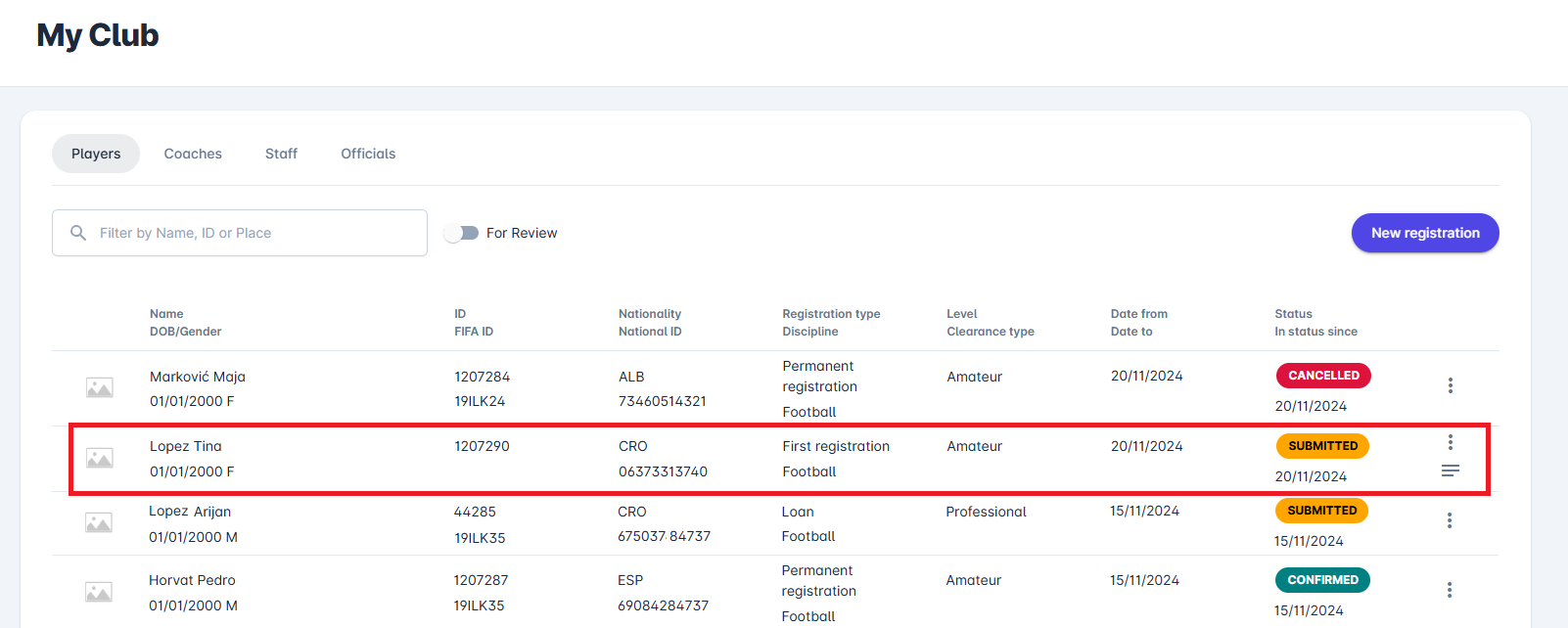Open three-dot menu for Lopez Tina
1568x628 pixels.
tap(1450, 442)
